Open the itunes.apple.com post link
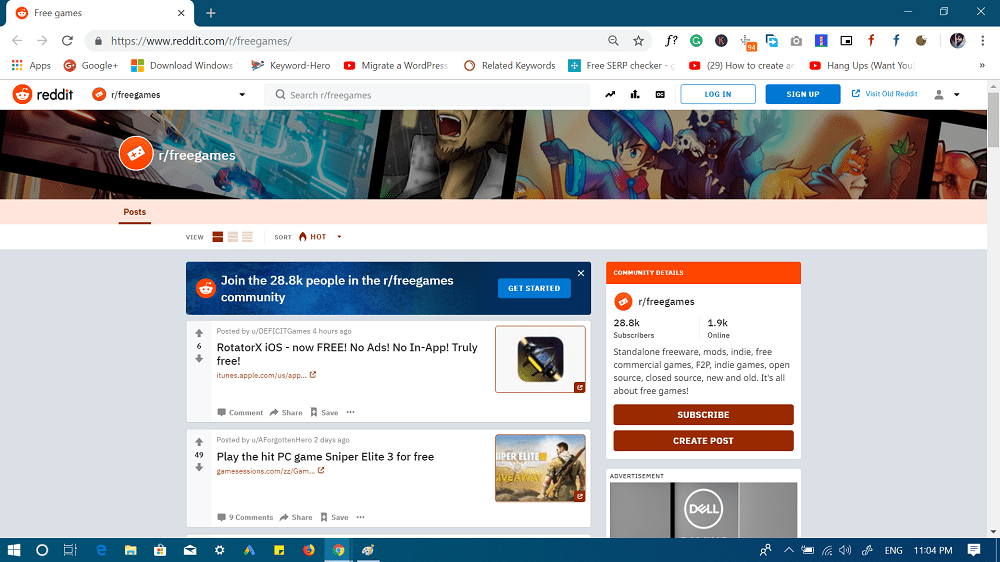This screenshot has height=562, width=1000. pyautogui.click(x=266, y=375)
